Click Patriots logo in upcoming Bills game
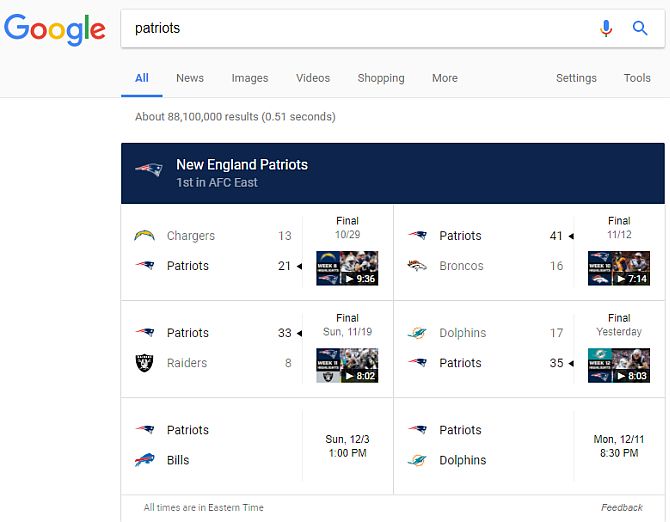This screenshot has width=670, height=522. (x=144, y=429)
